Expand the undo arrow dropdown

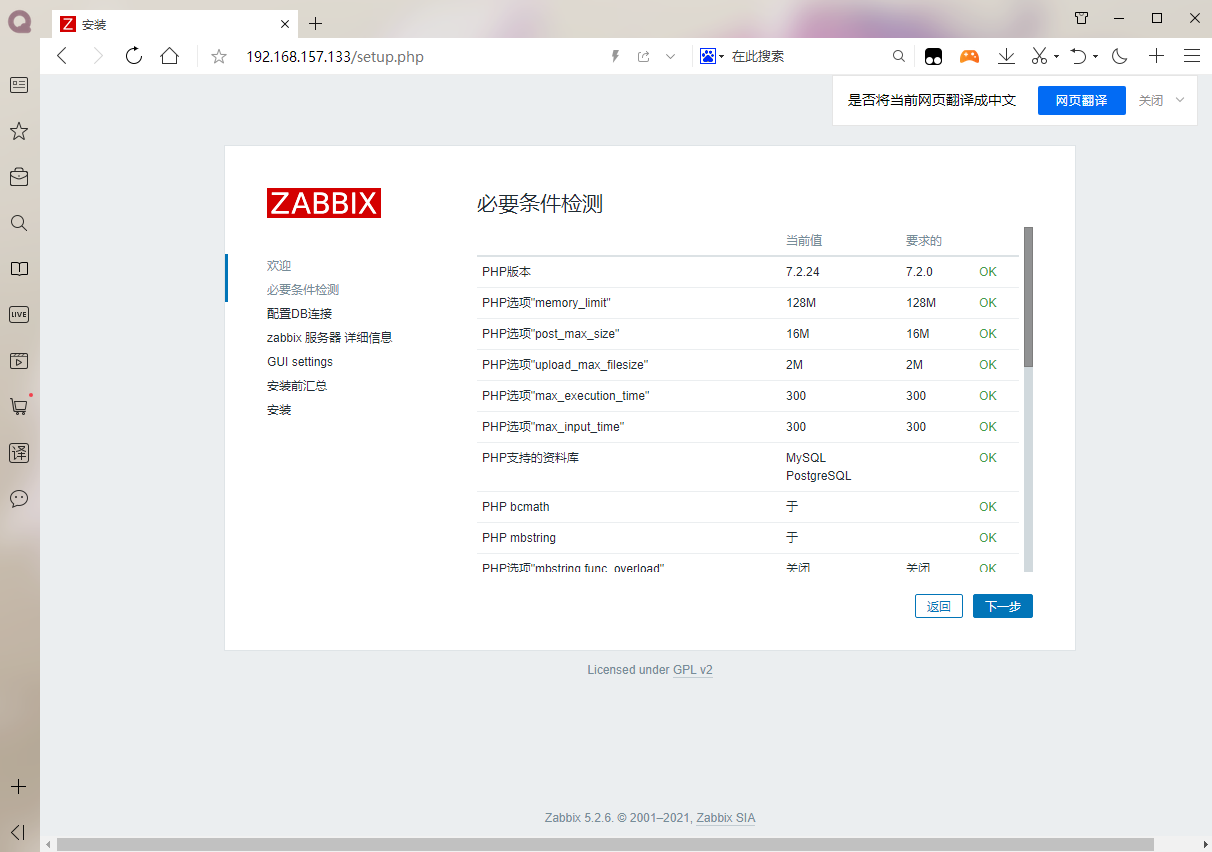[1095, 57]
